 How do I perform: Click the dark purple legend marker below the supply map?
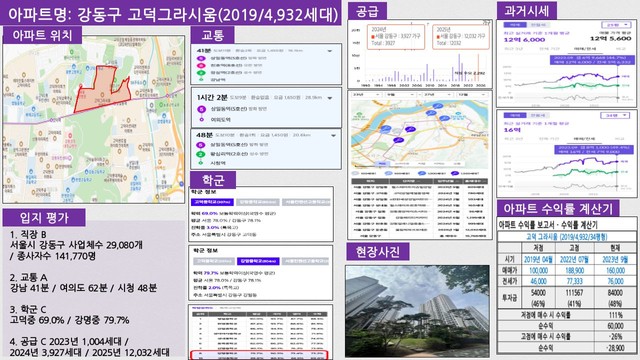coord(455,173)
